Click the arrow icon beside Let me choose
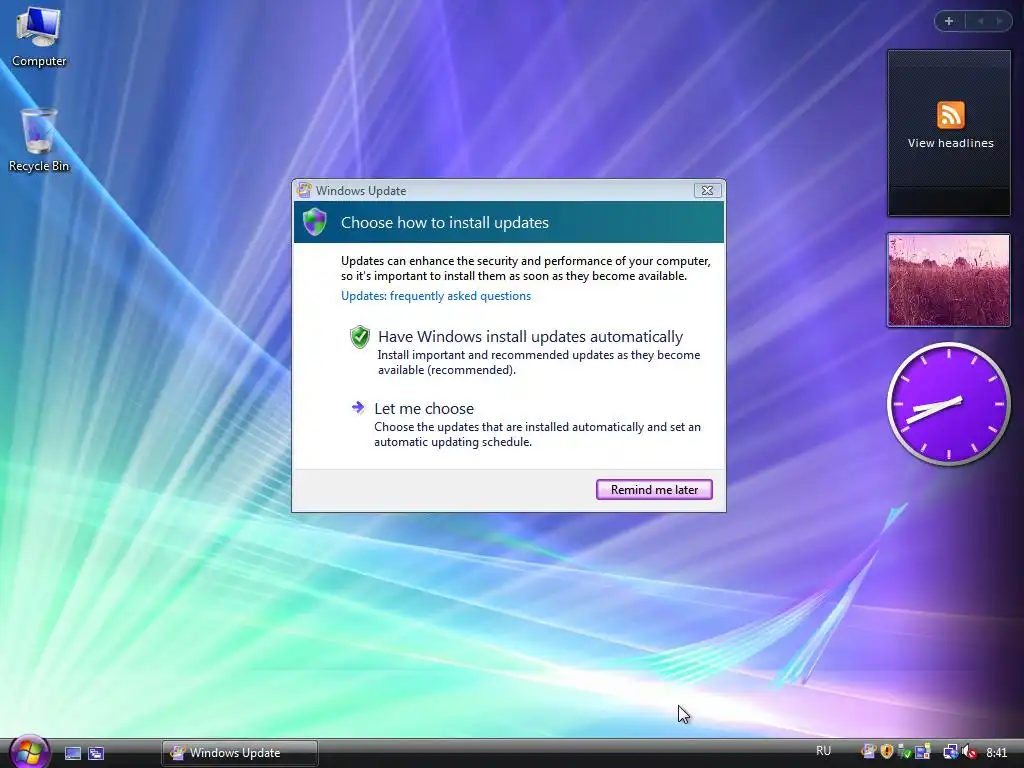Screen dimensions: 1024x768 point(357,408)
